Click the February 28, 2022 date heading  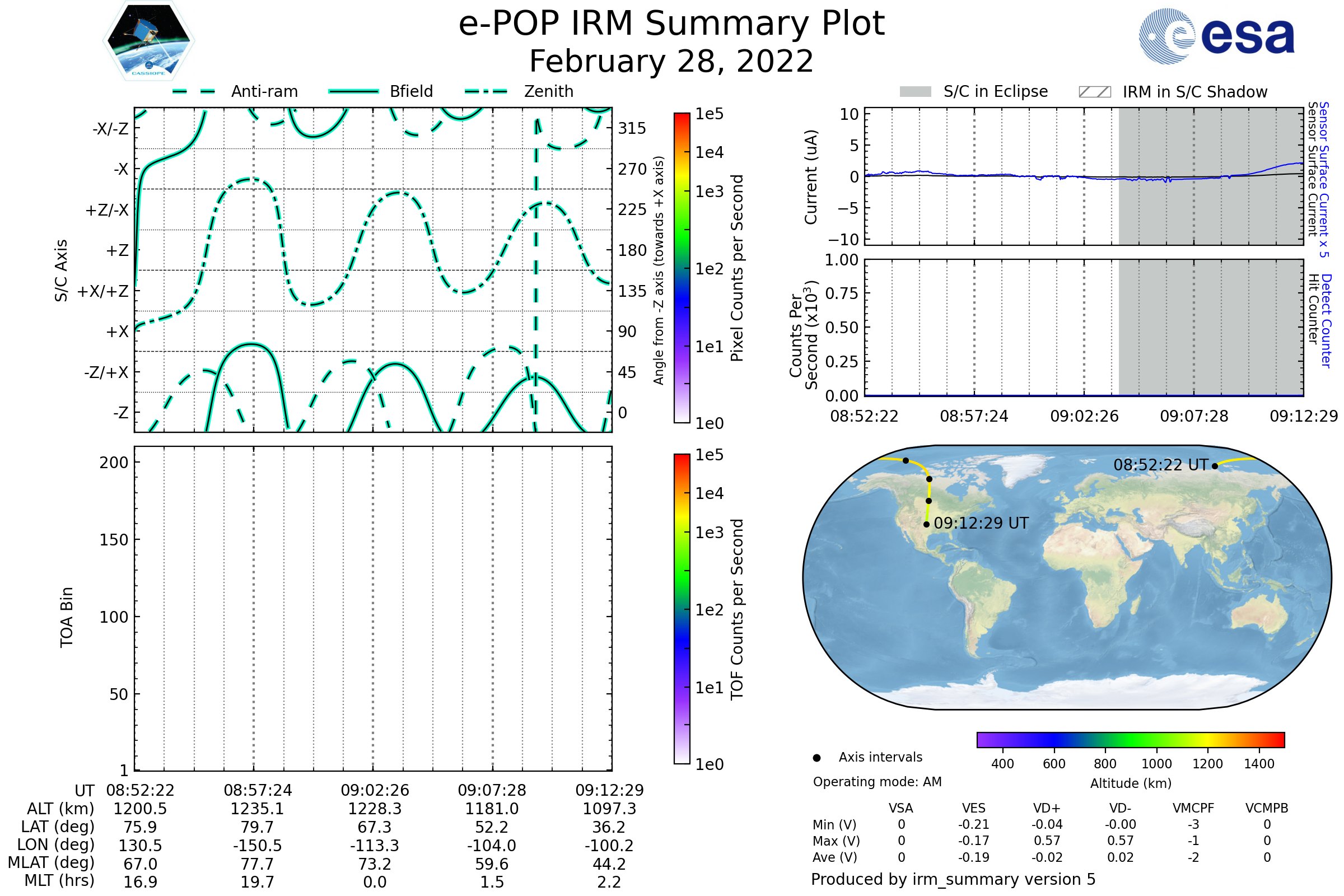tap(671, 61)
